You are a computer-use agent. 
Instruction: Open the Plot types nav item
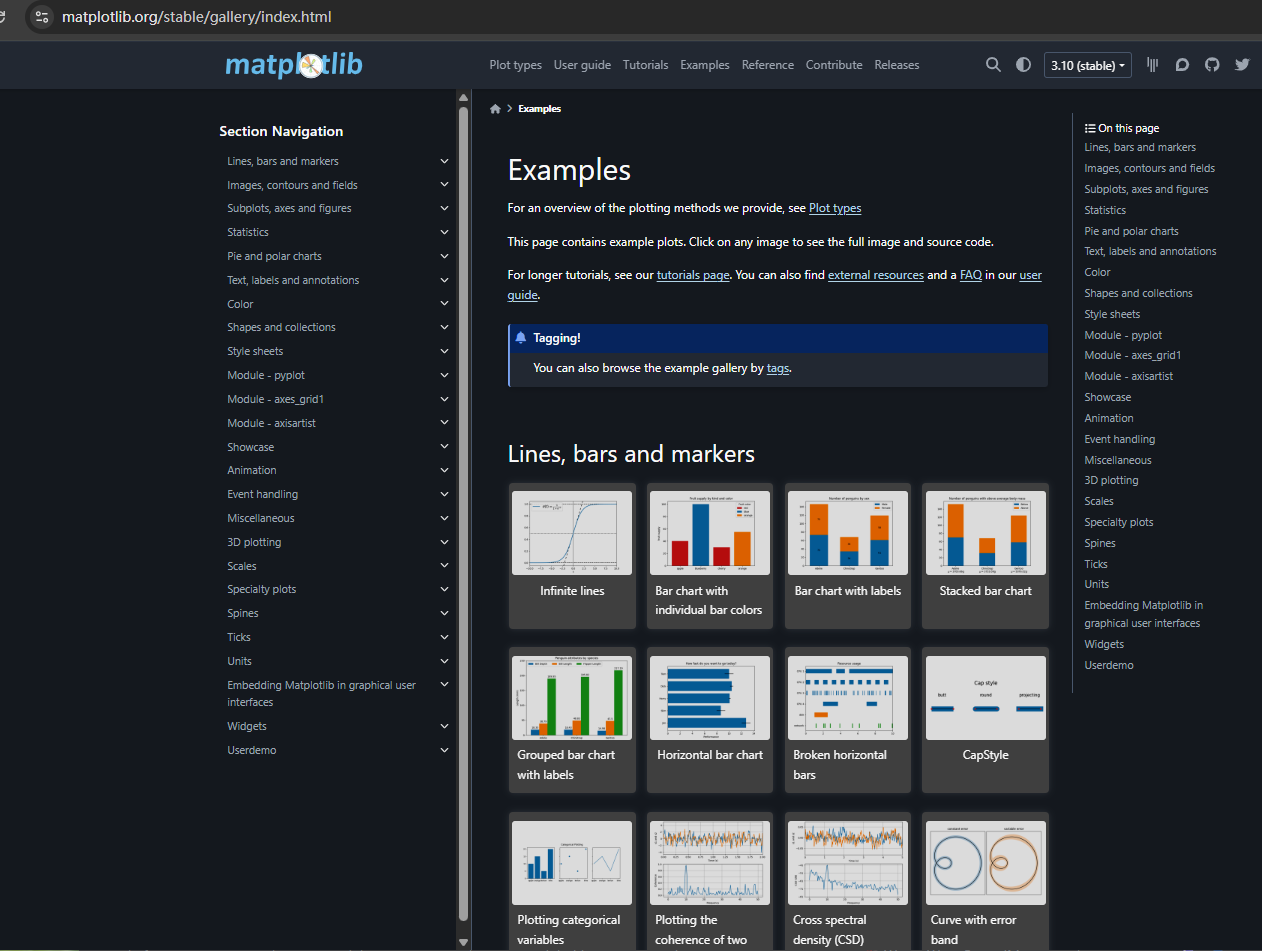pyautogui.click(x=516, y=65)
